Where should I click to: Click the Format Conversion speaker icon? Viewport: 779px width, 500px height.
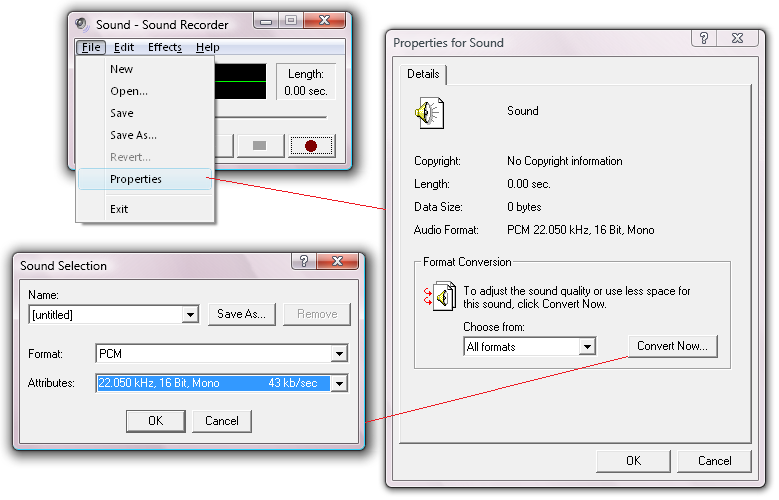coord(441,296)
